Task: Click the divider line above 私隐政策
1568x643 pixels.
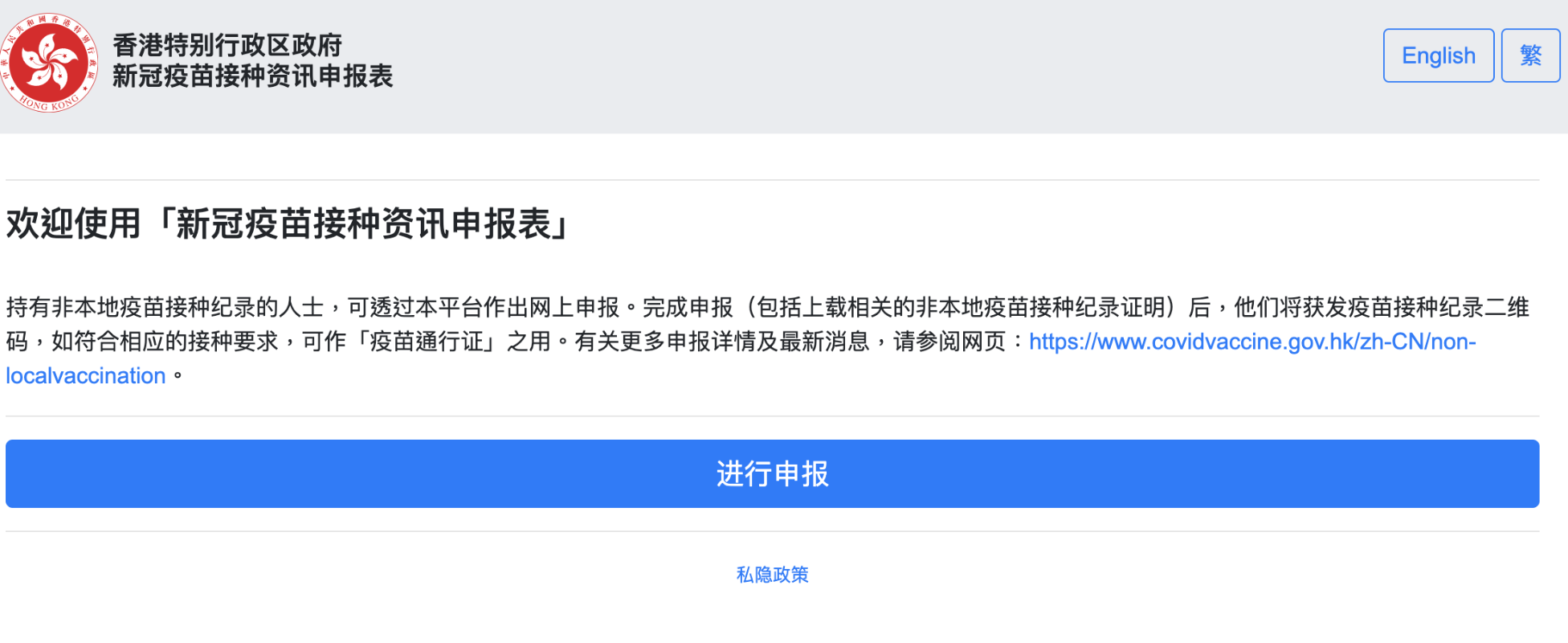Action: 772,531
